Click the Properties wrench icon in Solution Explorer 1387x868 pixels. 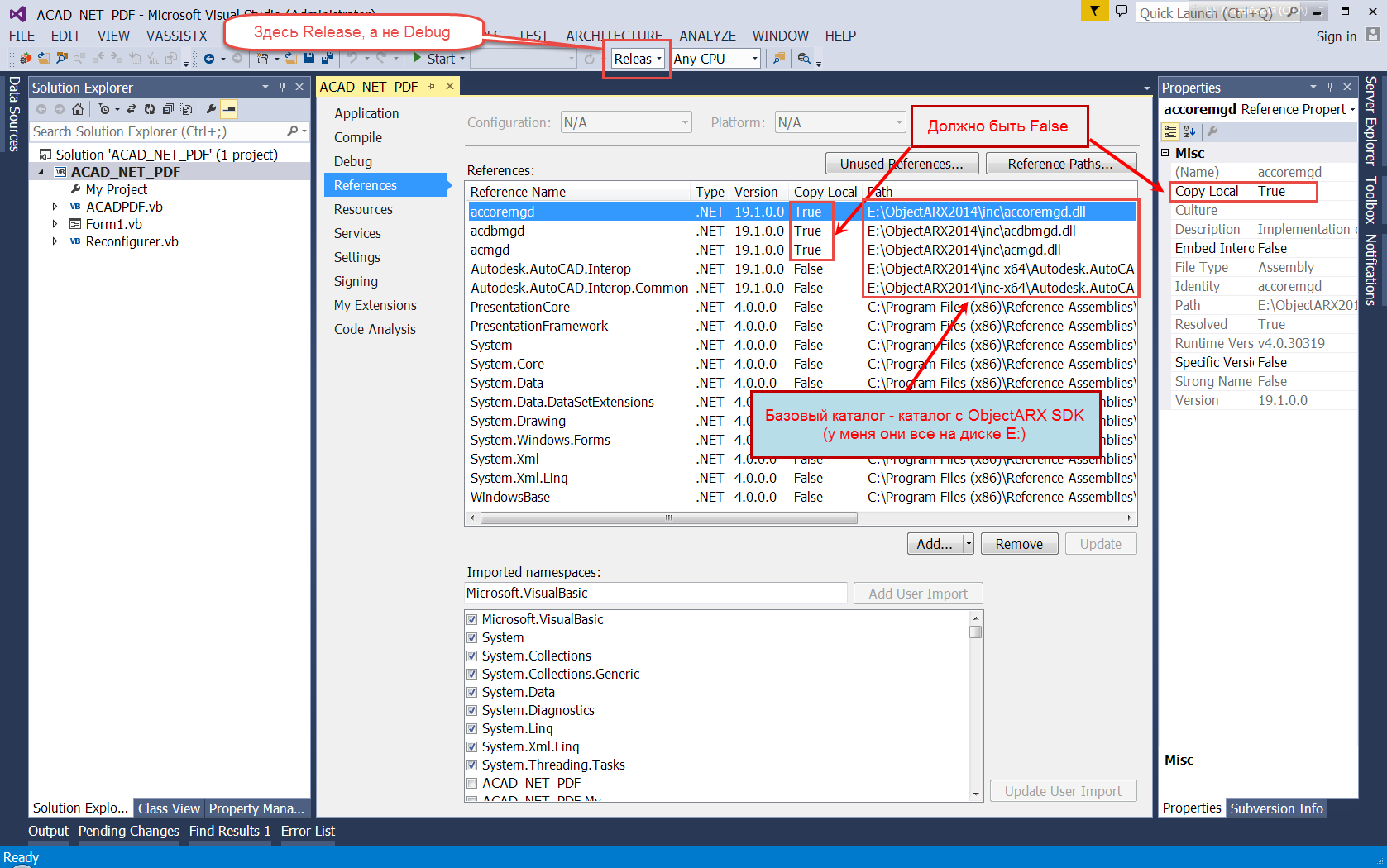click(211, 109)
